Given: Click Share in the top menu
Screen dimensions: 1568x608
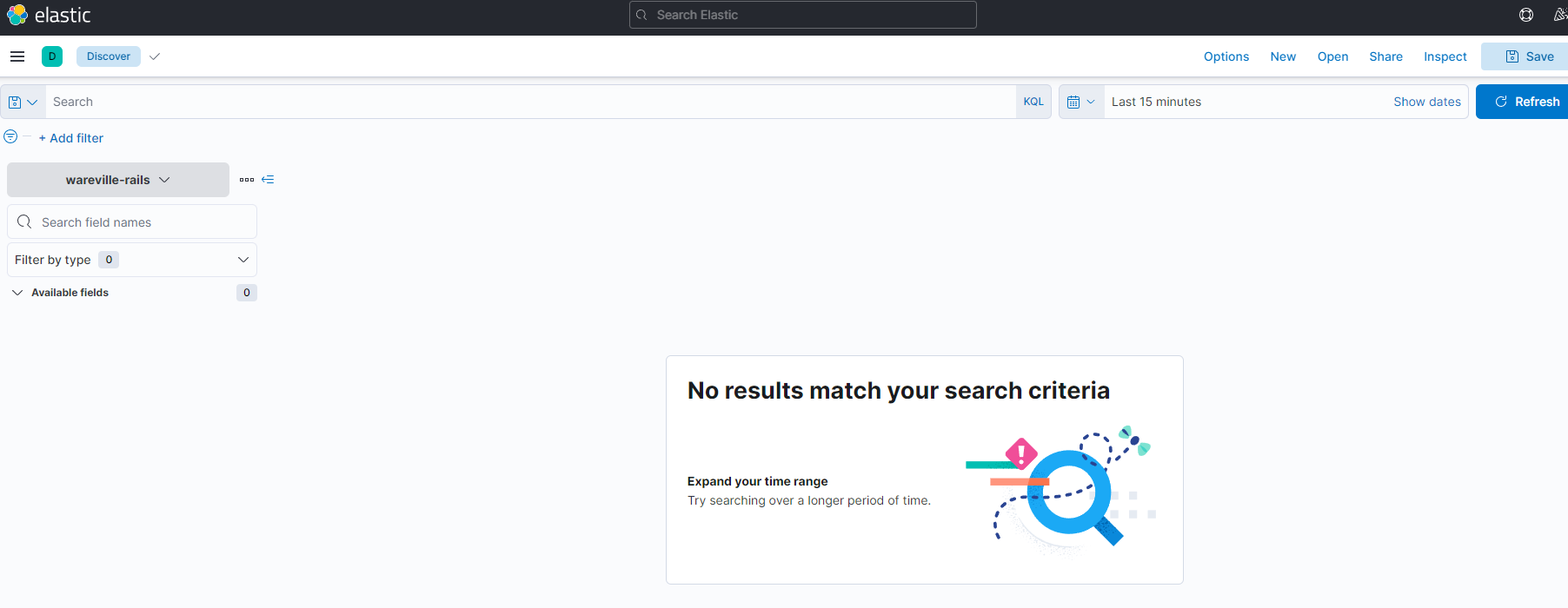Looking at the screenshot, I should 1385,56.
